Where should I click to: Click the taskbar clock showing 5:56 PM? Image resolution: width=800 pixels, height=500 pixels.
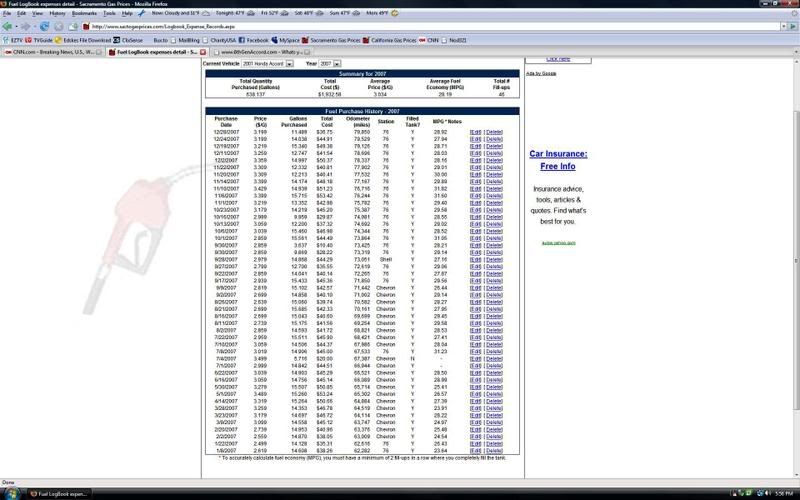(784, 494)
